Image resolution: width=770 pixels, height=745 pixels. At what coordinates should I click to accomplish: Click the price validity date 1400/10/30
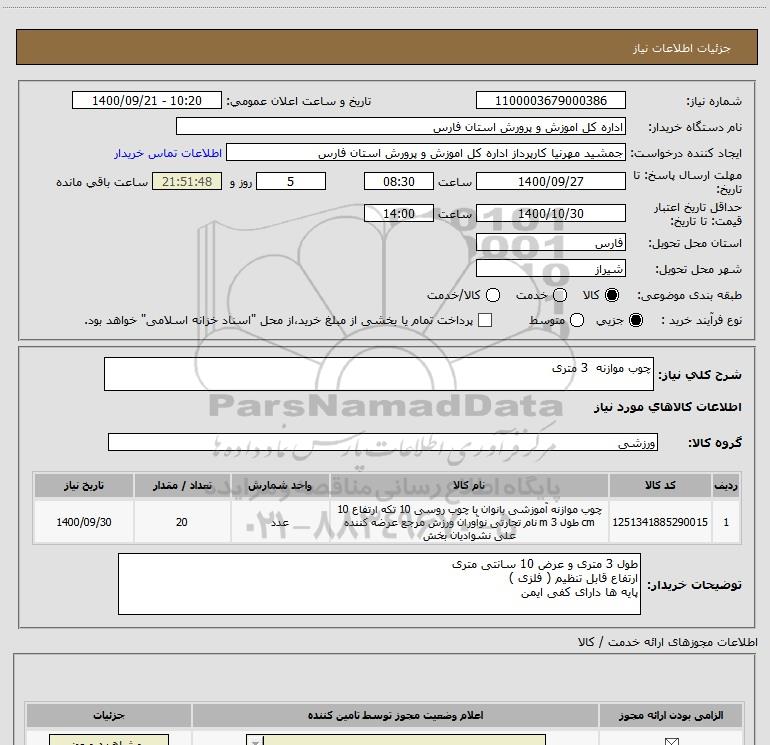tap(550, 213)
